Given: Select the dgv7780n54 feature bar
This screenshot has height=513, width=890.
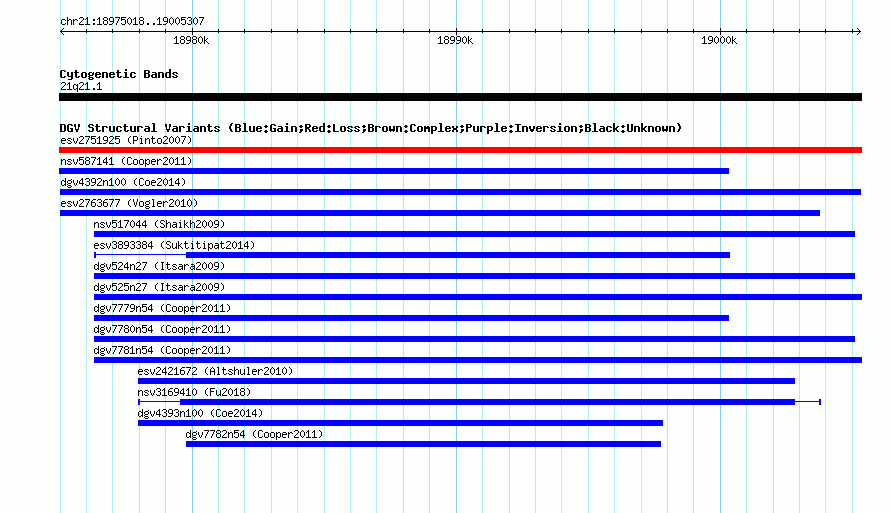Looking at the screenshot, I should click(475, 339).
